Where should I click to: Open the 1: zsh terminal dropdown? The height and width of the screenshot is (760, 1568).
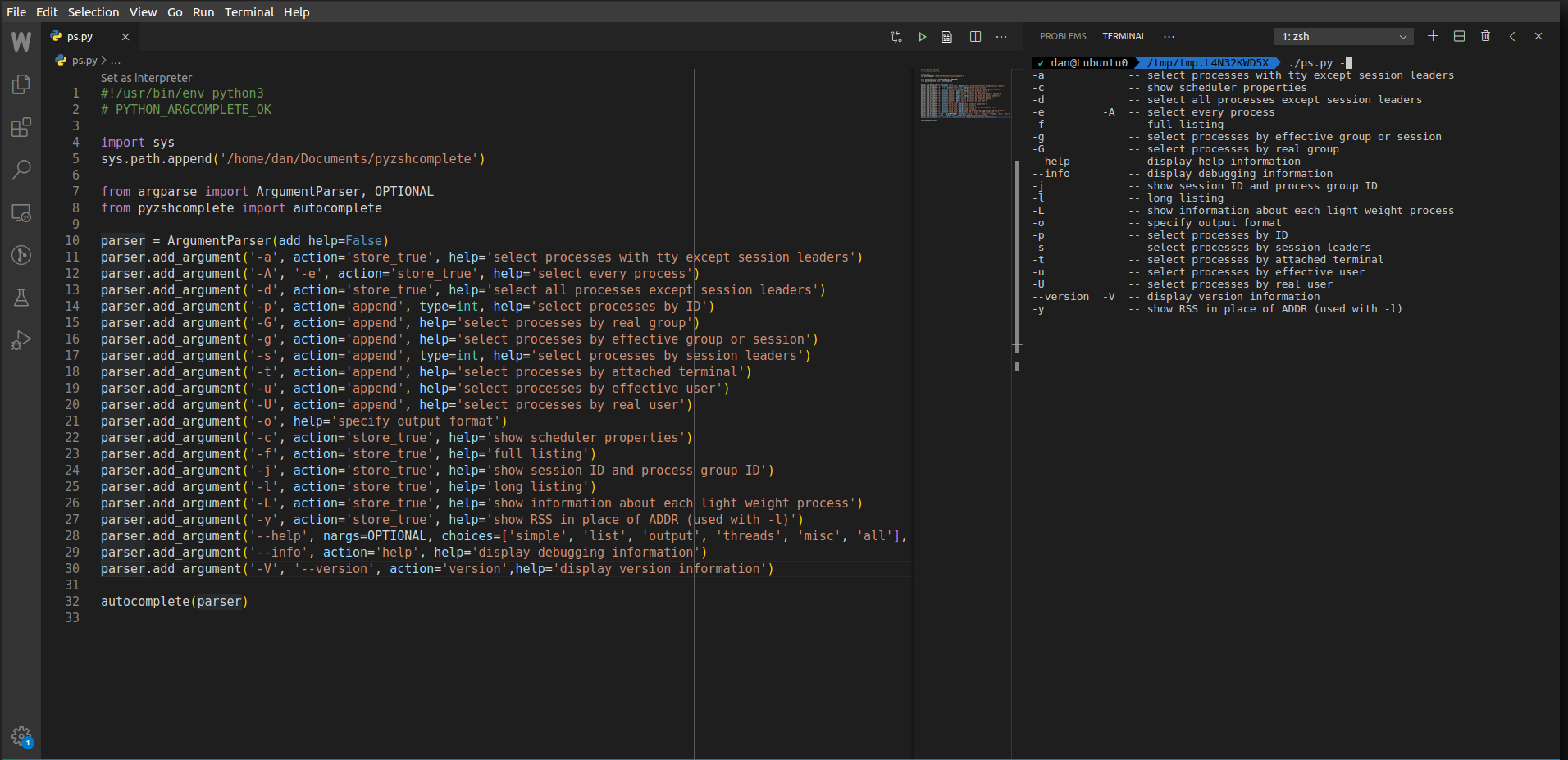coord(1342,36)
